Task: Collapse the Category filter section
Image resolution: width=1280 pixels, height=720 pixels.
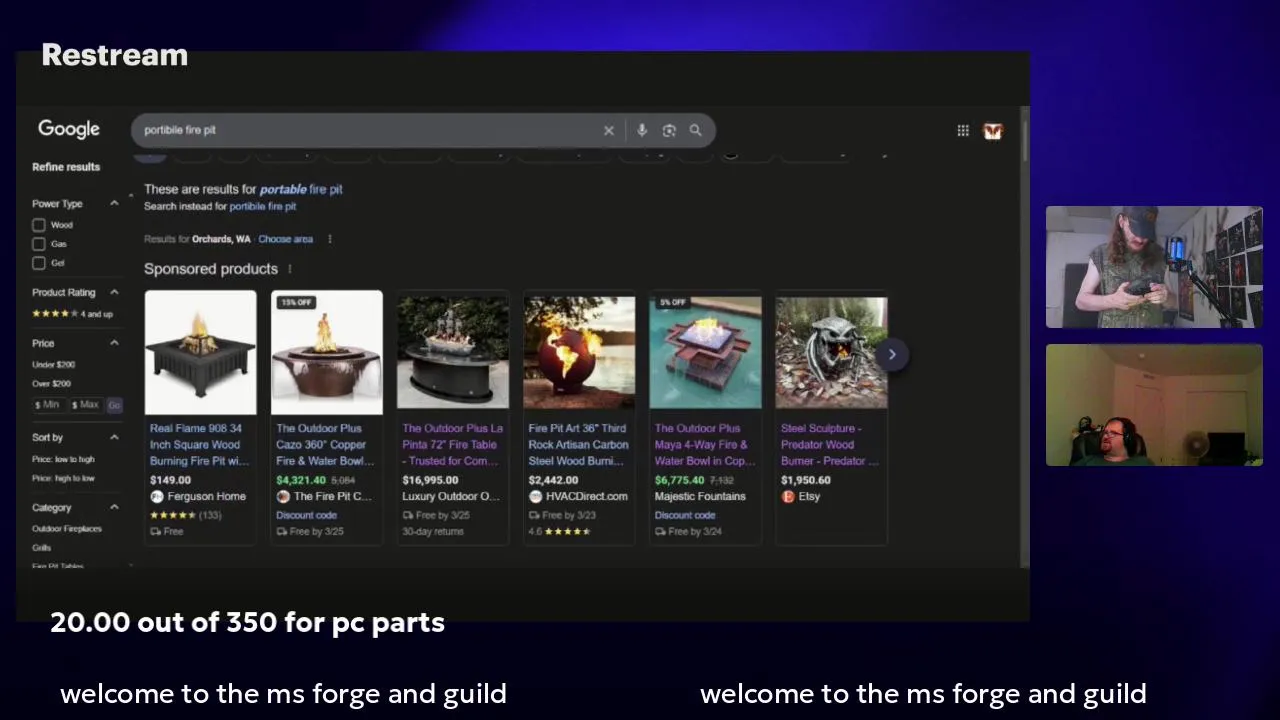Action: tap(114, 507)
